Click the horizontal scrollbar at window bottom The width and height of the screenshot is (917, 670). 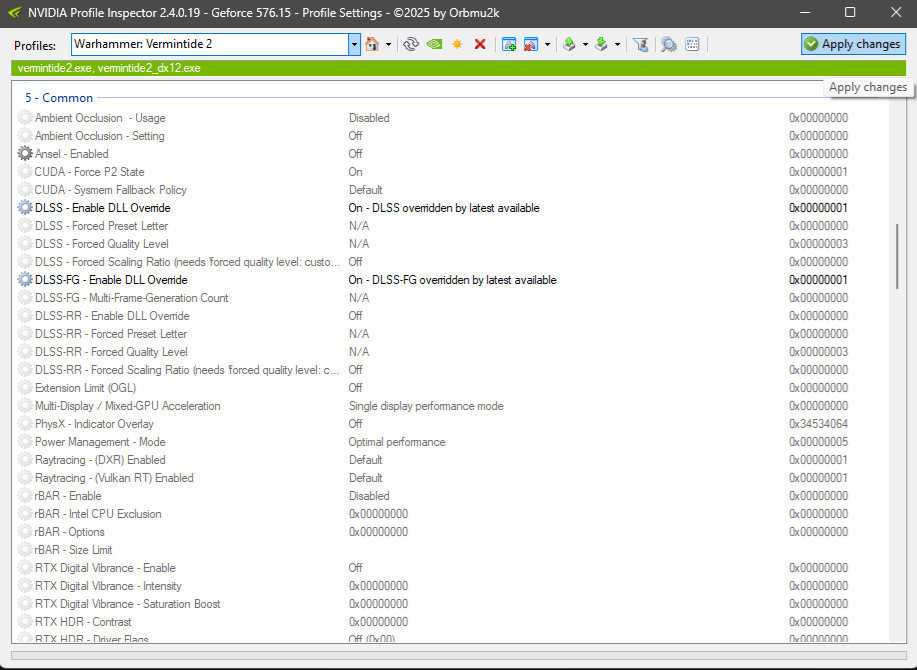click(x=458, y=655)
